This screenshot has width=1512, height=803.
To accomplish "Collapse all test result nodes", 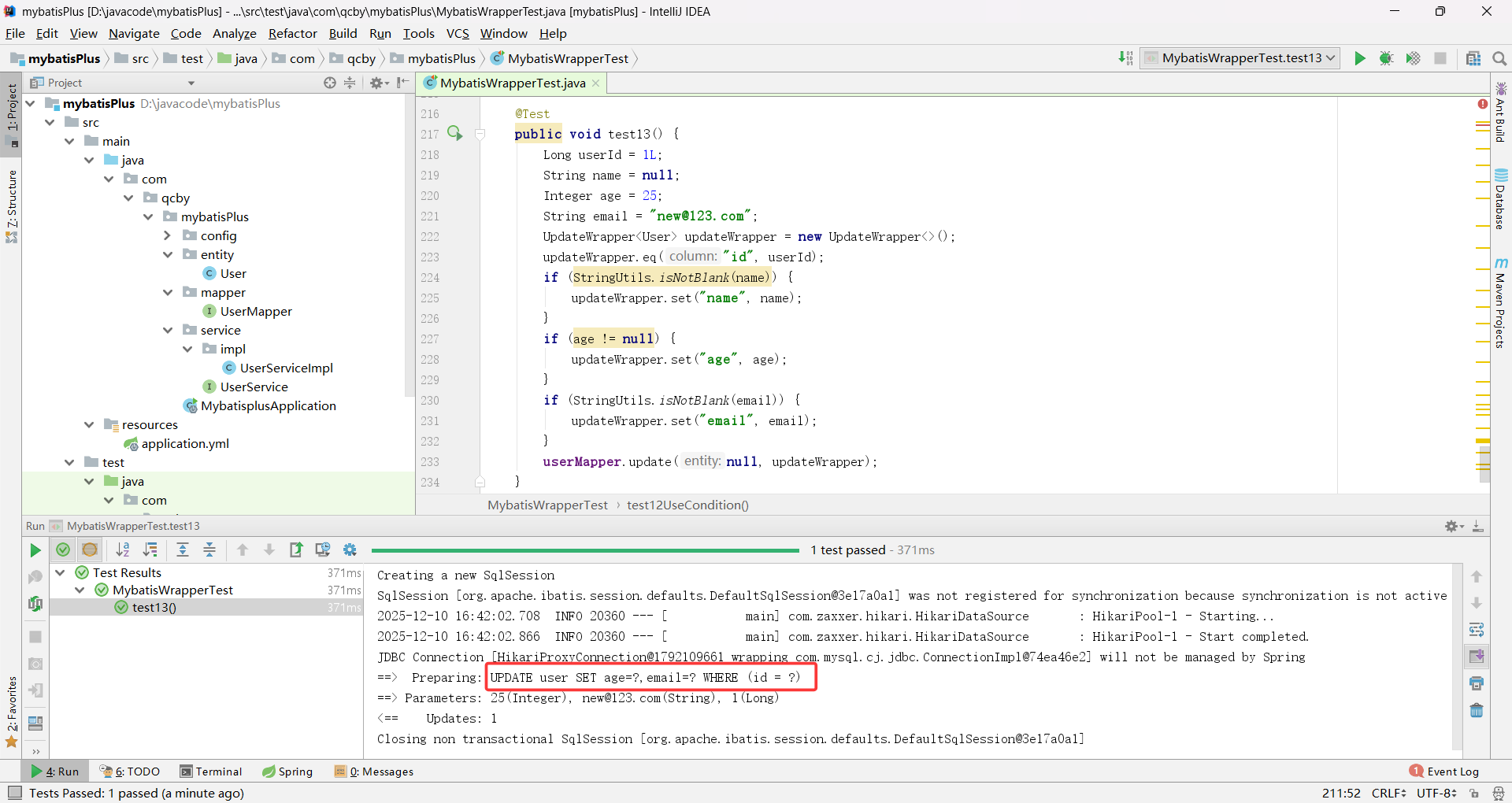I will (209, 550).
